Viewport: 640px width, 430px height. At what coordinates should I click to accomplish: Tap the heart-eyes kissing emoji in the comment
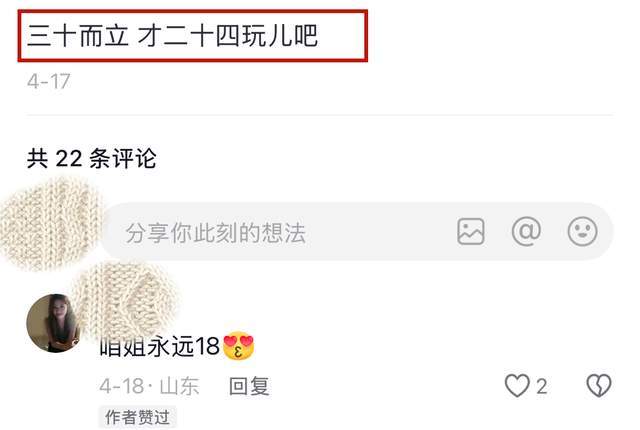pos(239,346)
